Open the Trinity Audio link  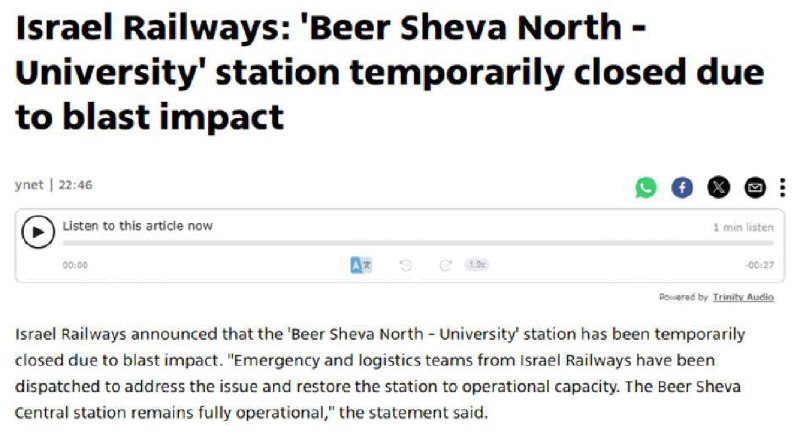coord(744,298)
